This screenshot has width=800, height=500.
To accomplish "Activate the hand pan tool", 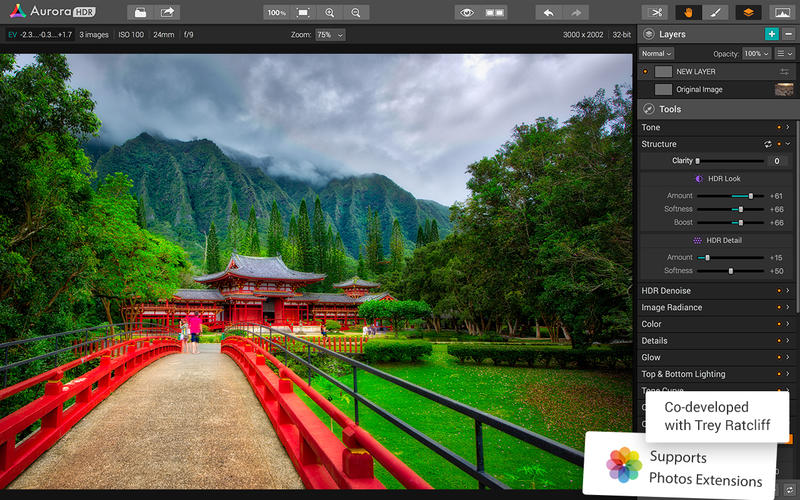I will point(688,12).
